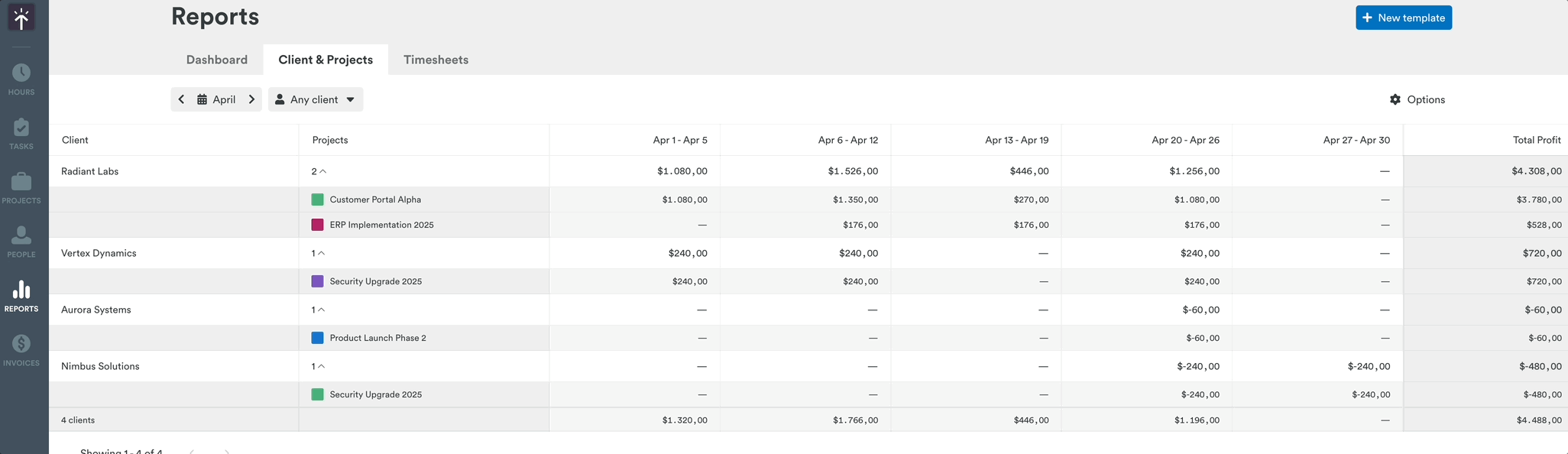Click the Client column header

(x=75, y=140)
